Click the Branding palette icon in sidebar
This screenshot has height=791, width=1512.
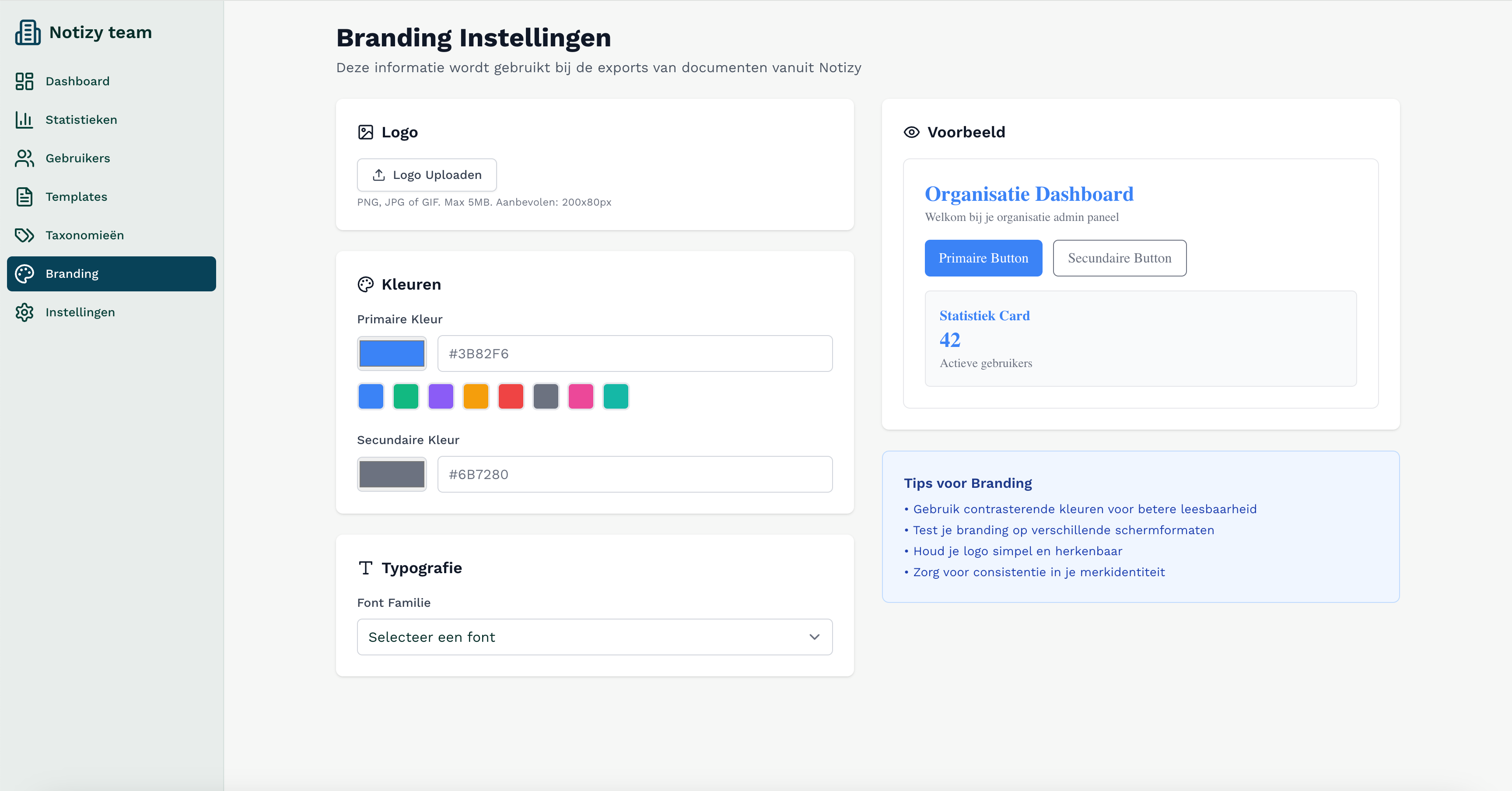coord(24,274)
